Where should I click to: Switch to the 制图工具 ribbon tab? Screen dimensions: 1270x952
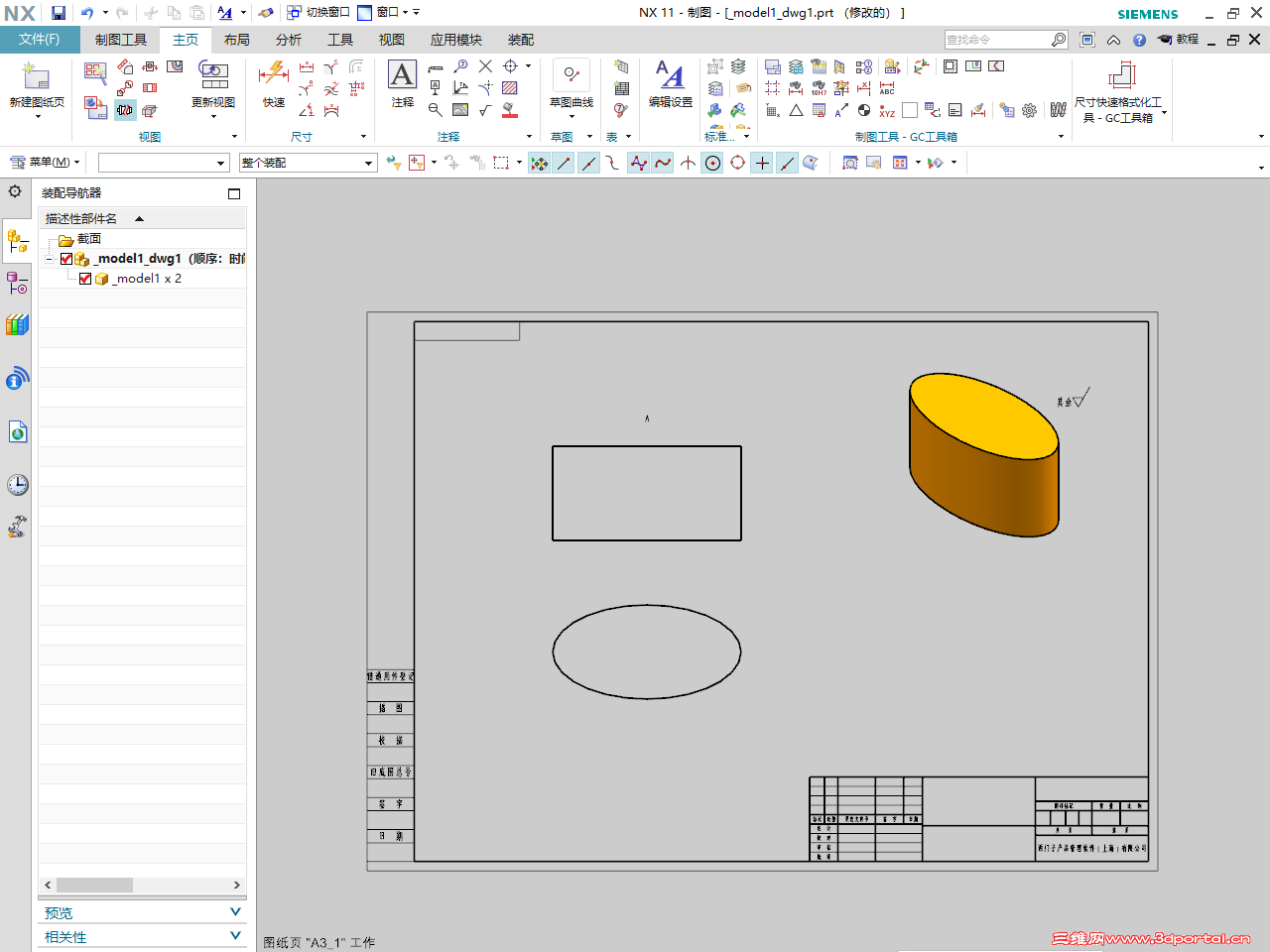coord(121,40)
